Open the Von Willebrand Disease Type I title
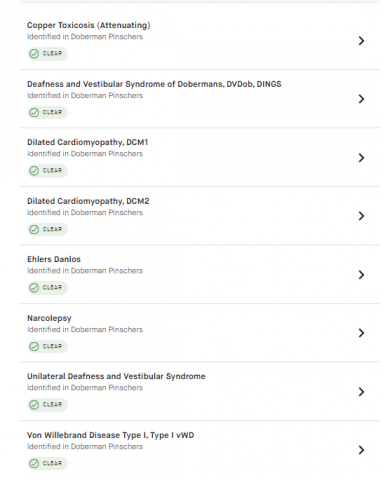Image resolution: width=383 pixels, height=480 pixels. (x=110, y=435)
